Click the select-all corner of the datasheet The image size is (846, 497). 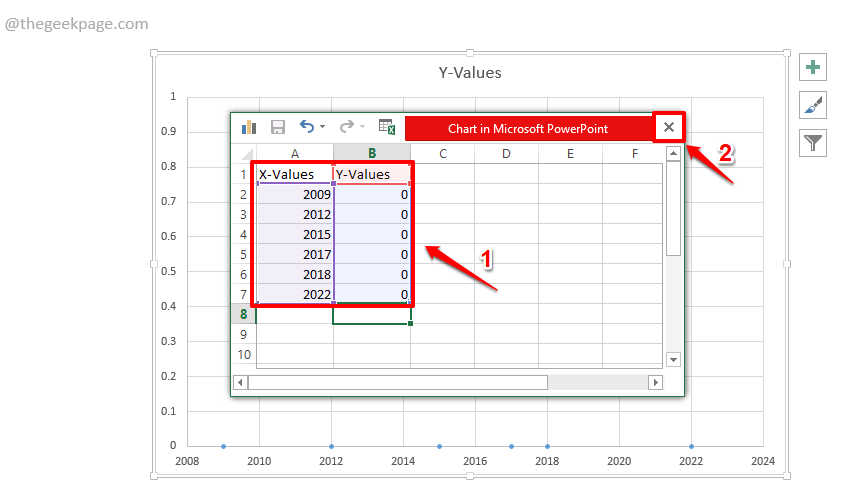tap(244, 153)
